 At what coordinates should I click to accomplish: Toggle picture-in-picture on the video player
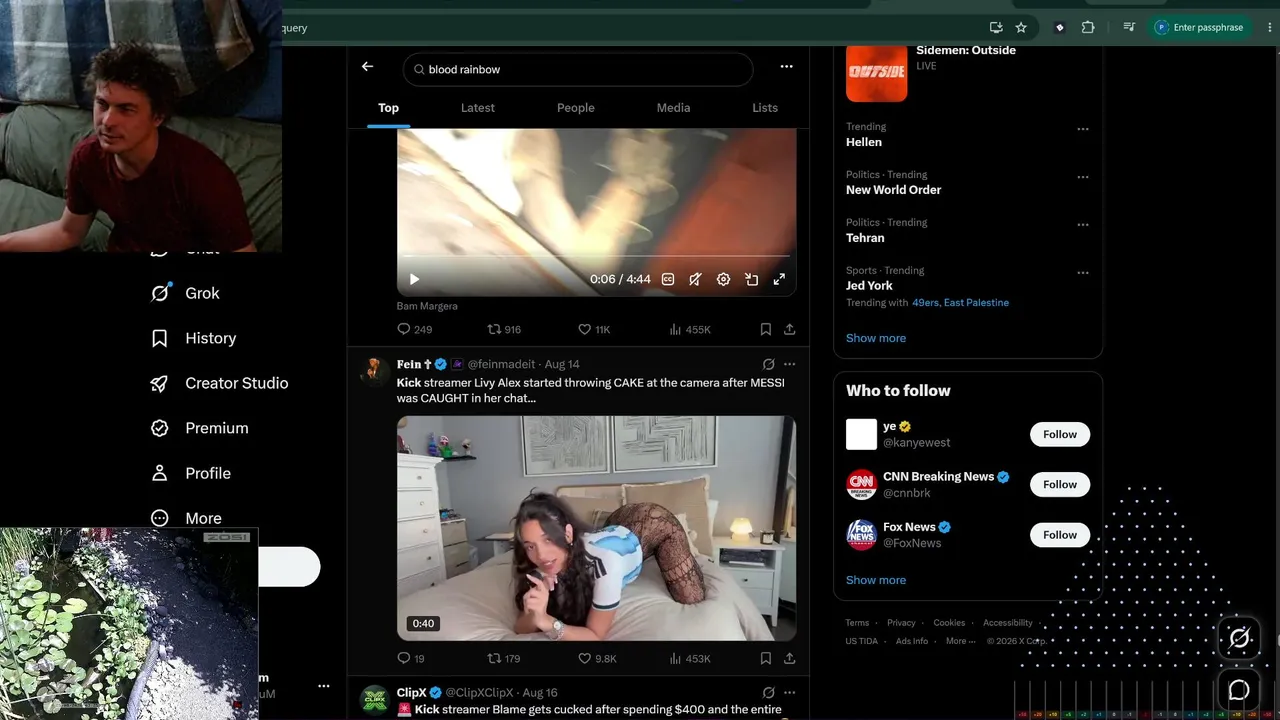click(x=751, y=280)
